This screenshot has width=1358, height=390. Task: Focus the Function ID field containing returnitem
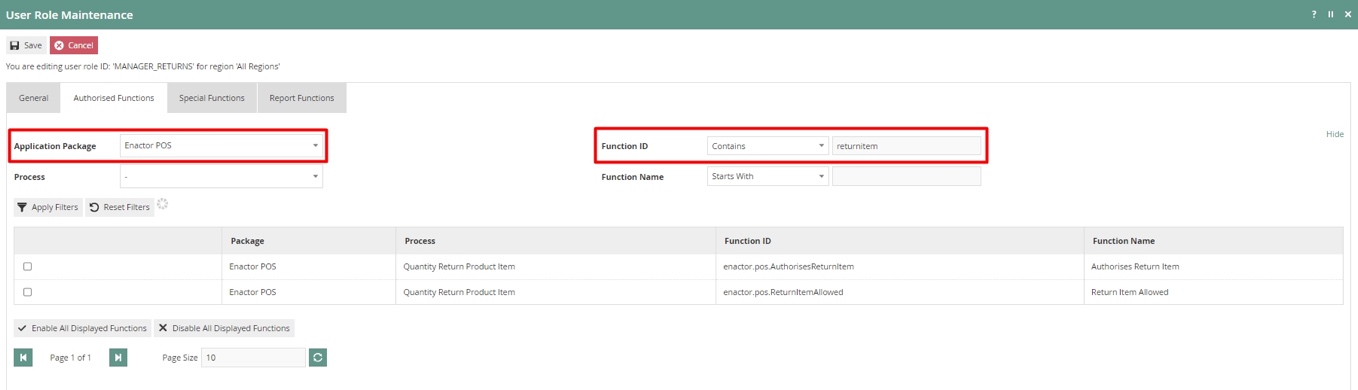(x=906, y=146)
